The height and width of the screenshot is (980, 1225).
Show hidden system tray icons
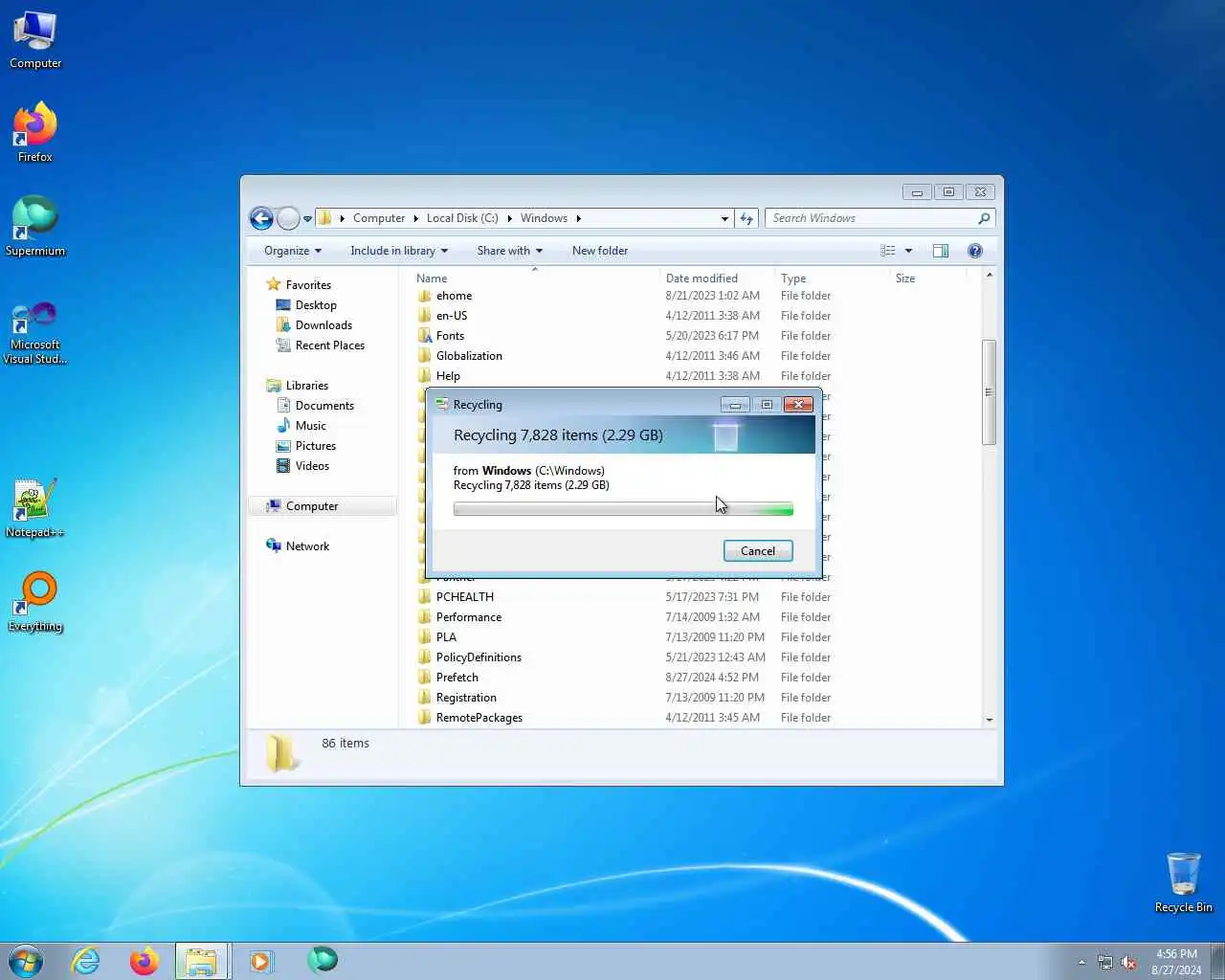pyautogui.click(x=1081, y=962)
